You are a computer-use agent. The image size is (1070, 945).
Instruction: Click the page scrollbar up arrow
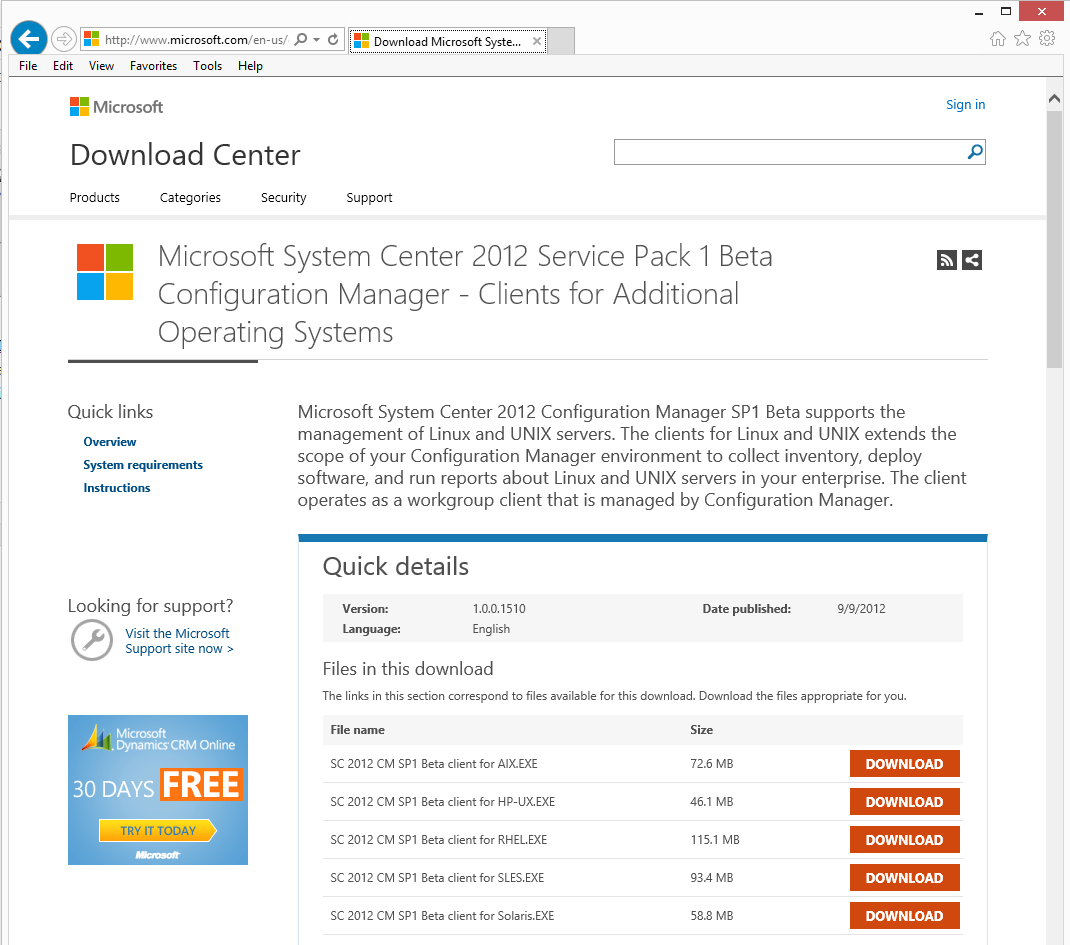pyautogui.click(x=1054, y=99)
